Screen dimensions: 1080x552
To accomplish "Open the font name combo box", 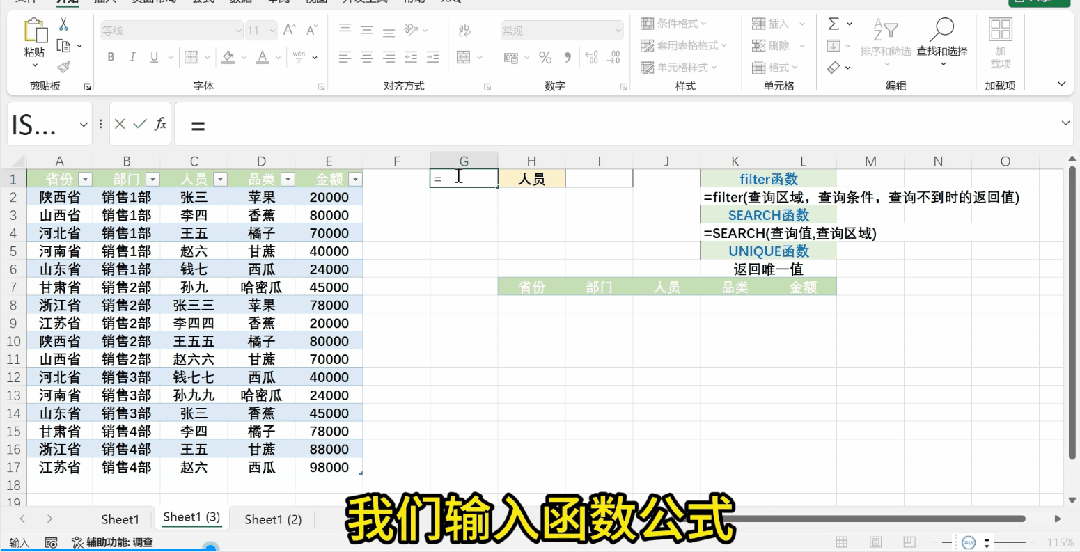I will click(172, 30).
